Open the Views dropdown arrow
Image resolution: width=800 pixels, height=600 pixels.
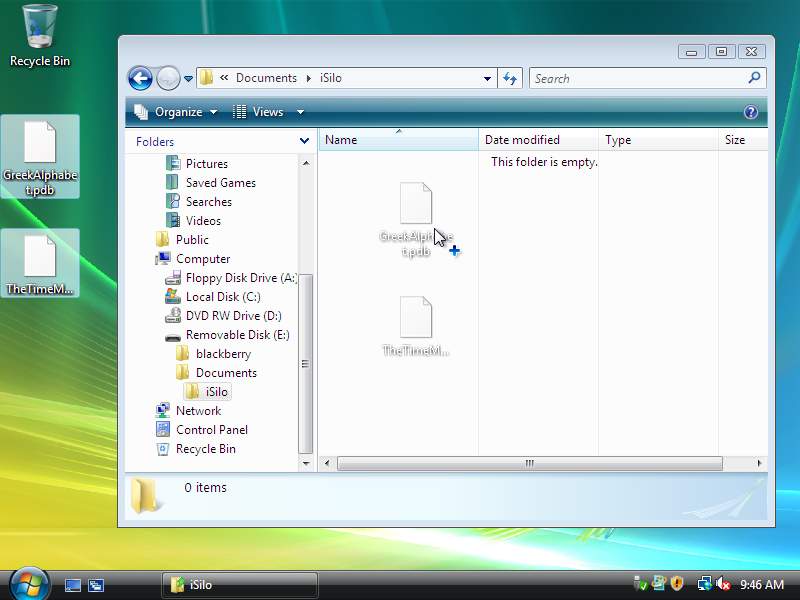pos(300,112)
